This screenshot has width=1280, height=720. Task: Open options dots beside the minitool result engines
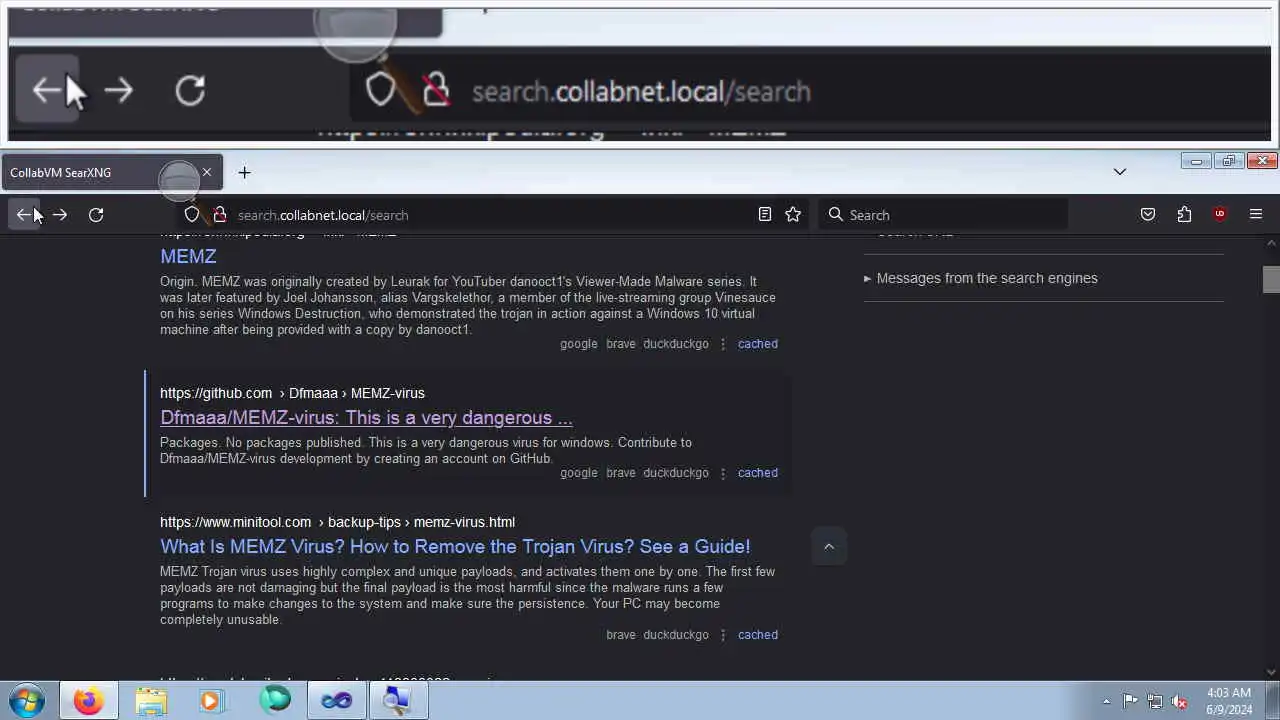[x=723, y=635]
